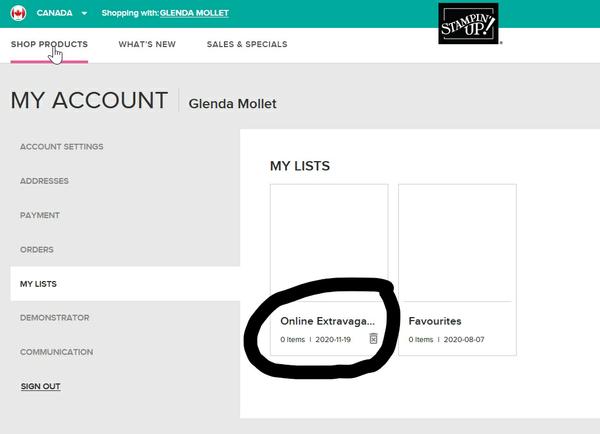The image size is (600, 434).
Task: Open the Shop Products menu
Action: [49, 44]
